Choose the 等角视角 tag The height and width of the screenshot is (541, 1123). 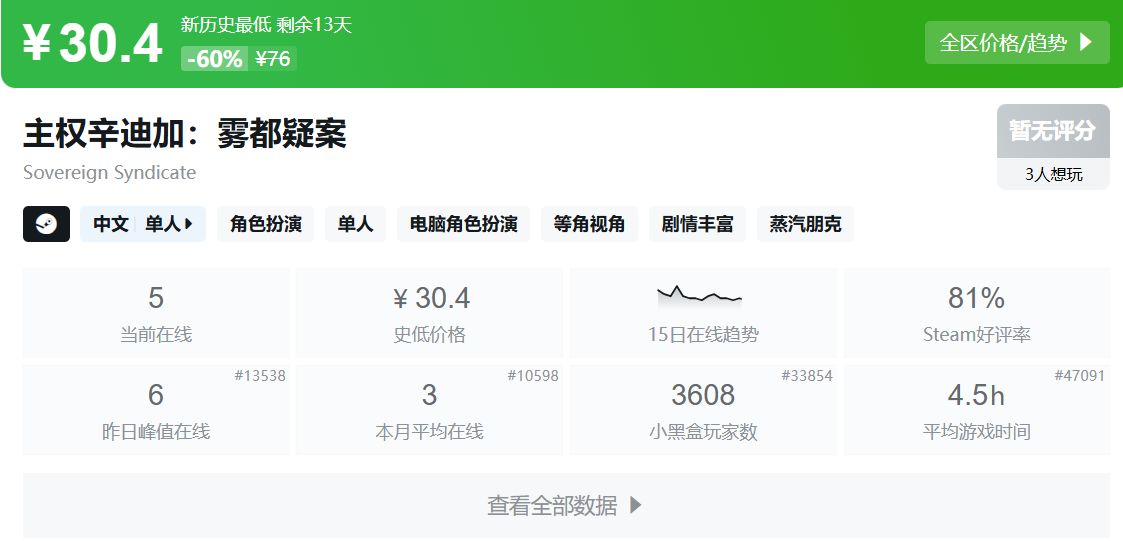[589, 224]
